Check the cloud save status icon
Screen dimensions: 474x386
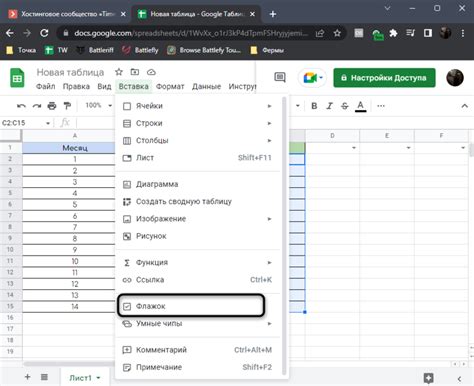[x=151, y=72]
